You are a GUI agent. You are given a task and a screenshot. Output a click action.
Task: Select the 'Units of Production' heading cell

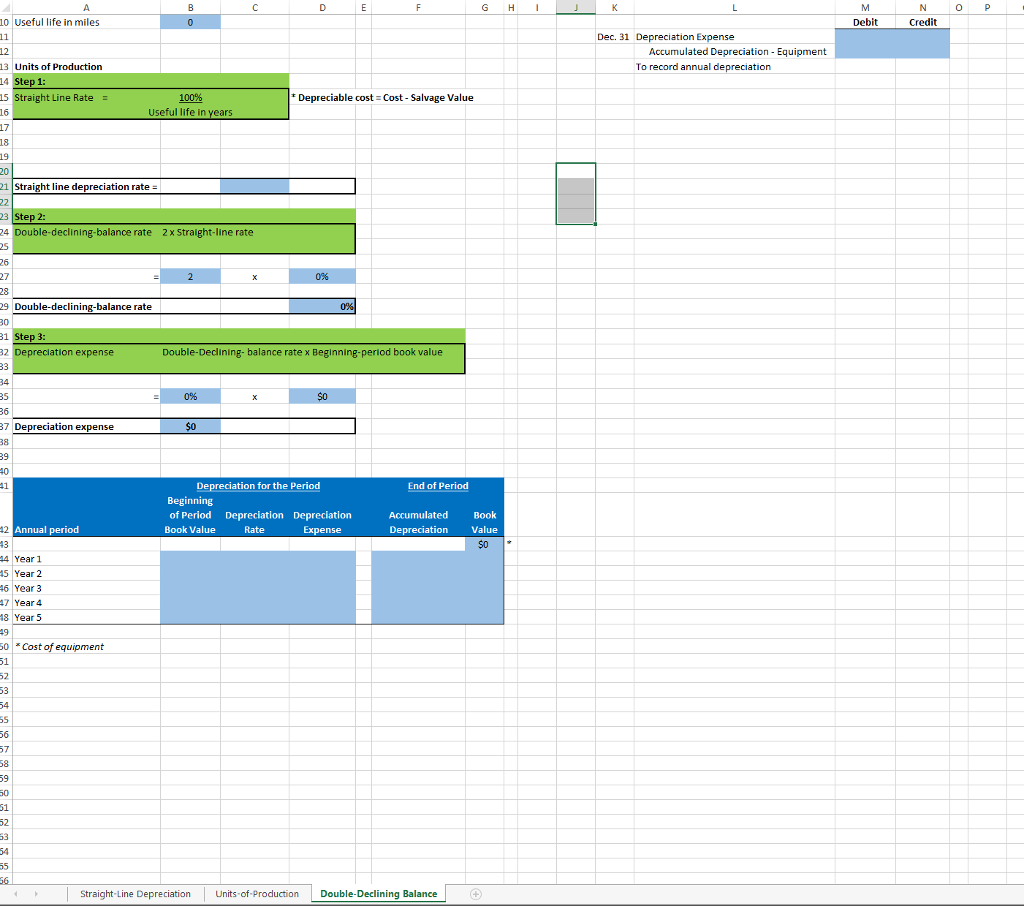click(x=59, y=67)
